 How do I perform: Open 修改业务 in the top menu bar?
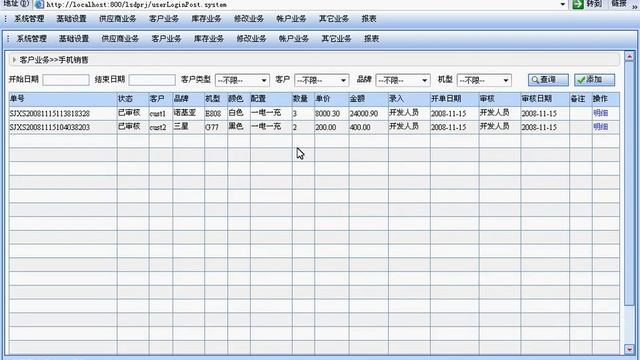click(249, 19)
